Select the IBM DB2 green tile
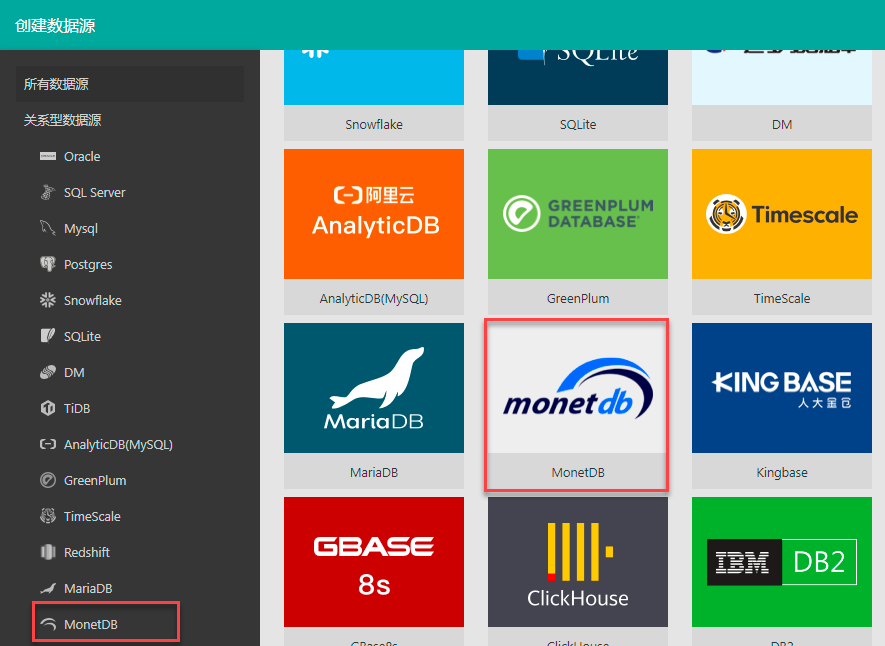 (781, 562)
